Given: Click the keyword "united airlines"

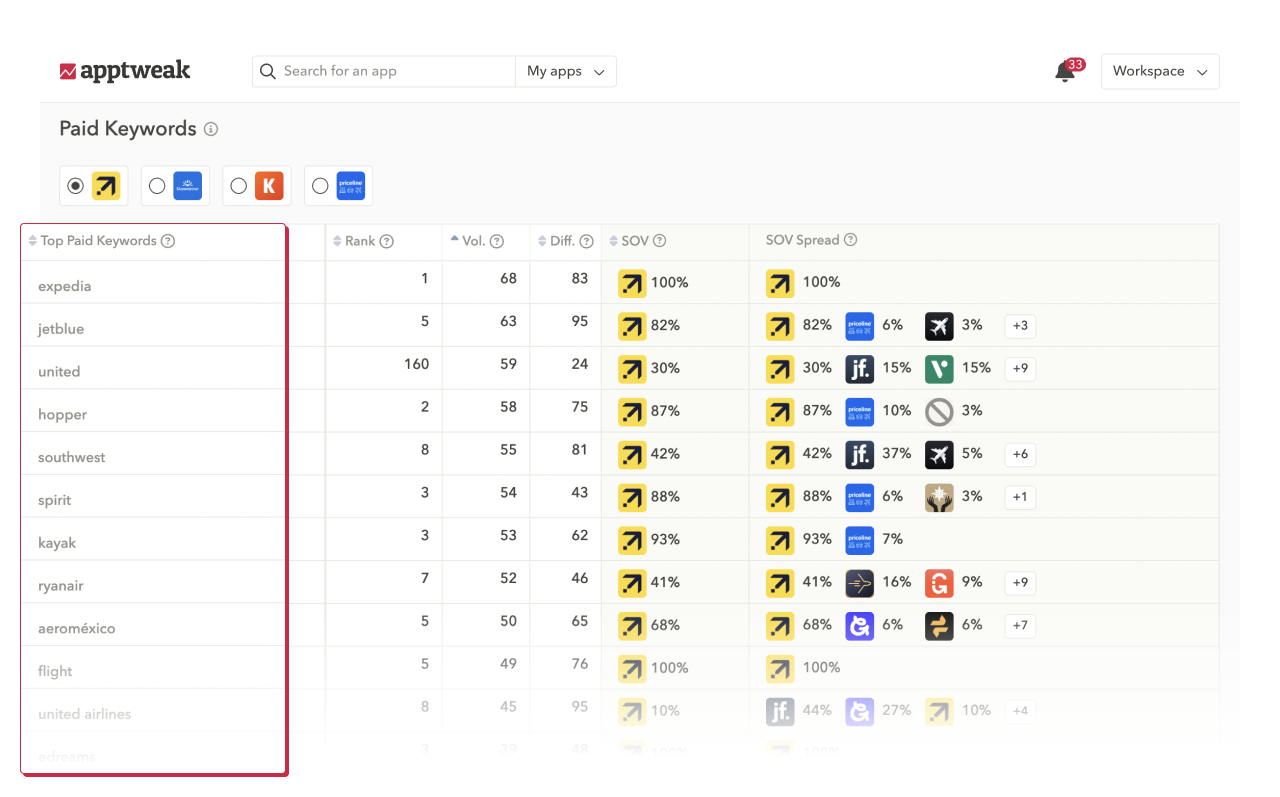Looking at the screenshot, I should coord(84,715).
